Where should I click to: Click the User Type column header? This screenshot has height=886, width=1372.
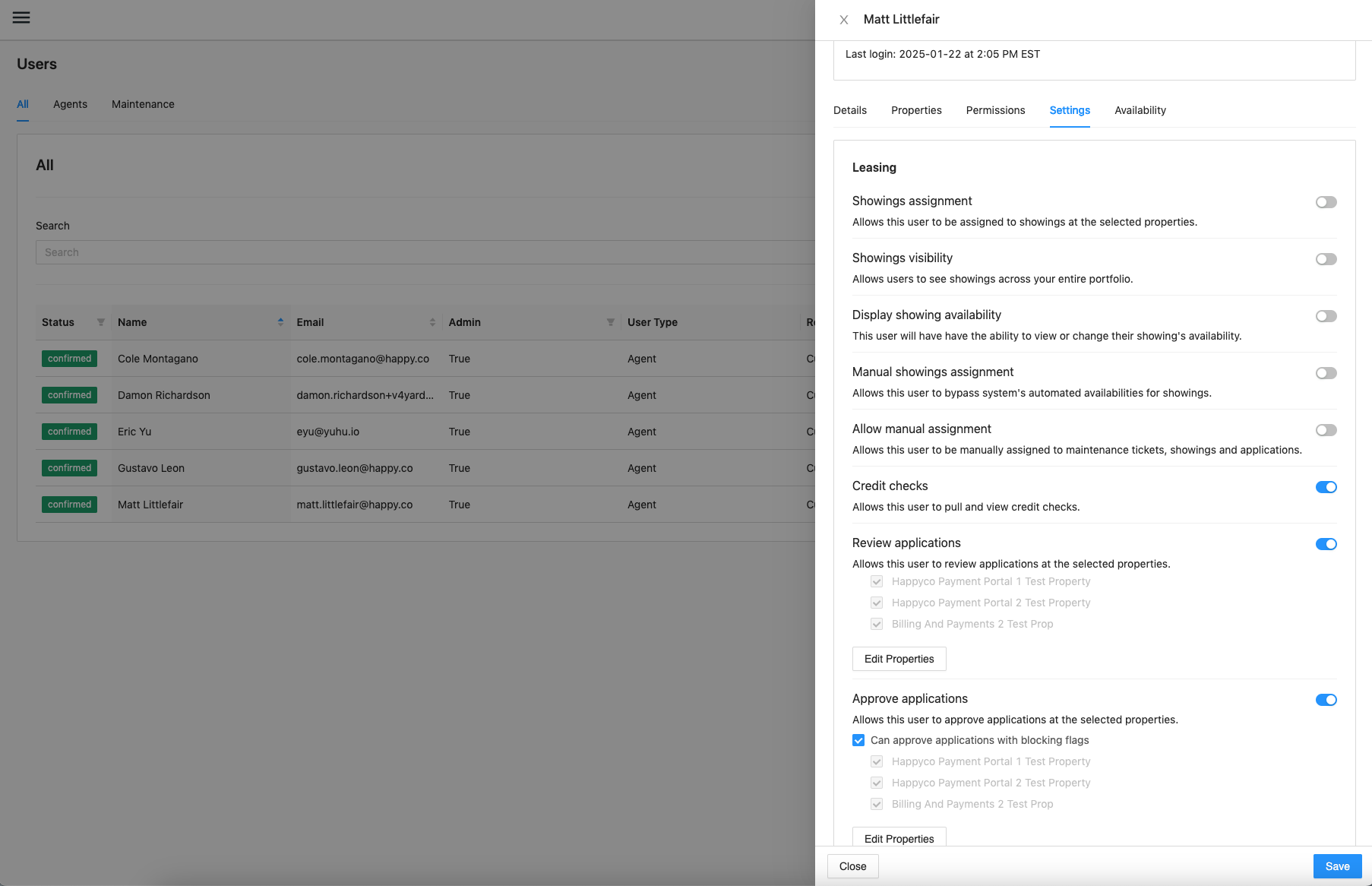653,322
